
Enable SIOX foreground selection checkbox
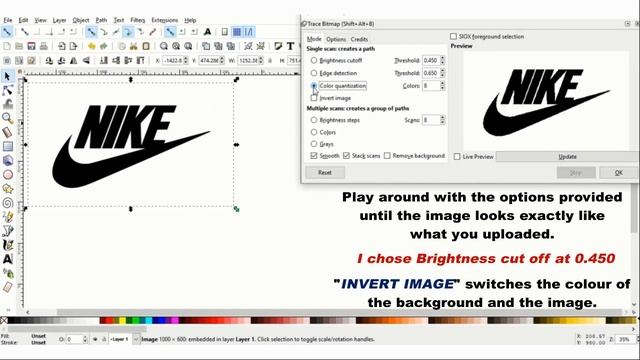(x=453, y=36)
